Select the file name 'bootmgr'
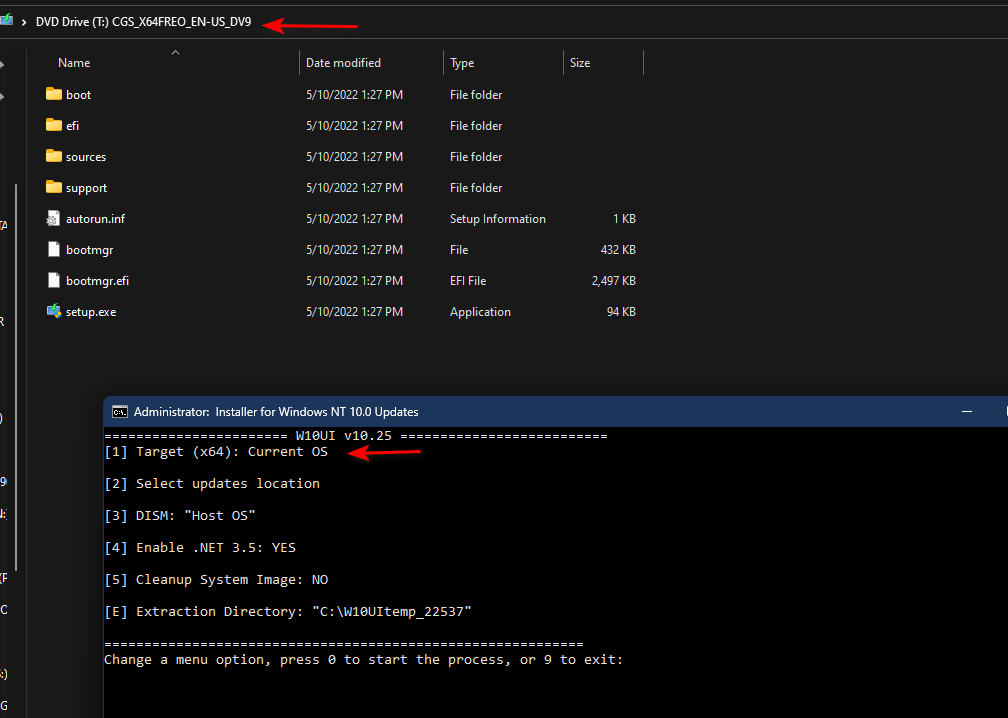 pos(89,250)
